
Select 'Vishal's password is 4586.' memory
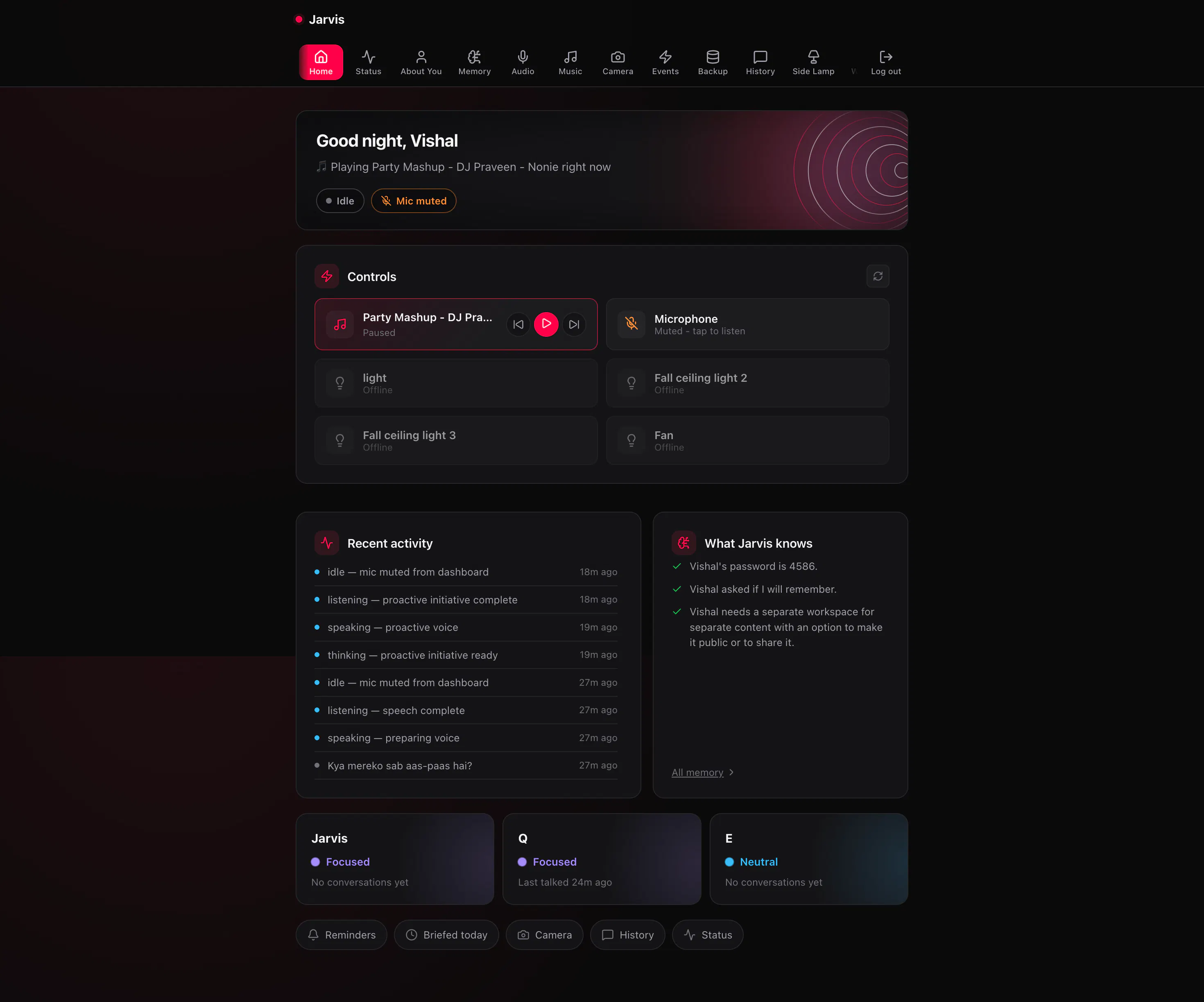(x=754, y=566)
